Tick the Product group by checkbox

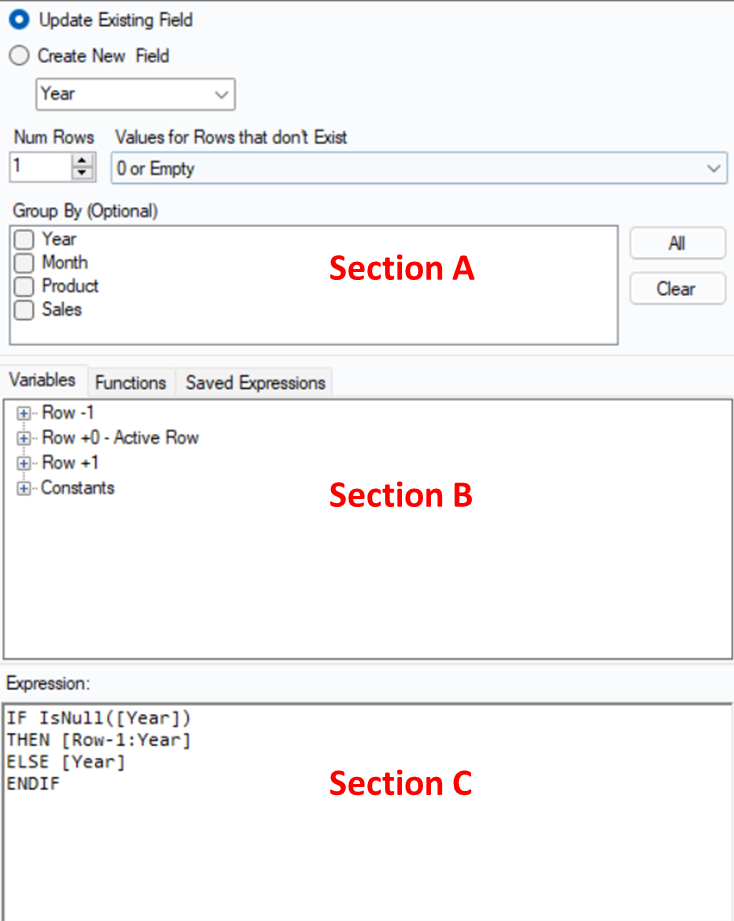25,287
